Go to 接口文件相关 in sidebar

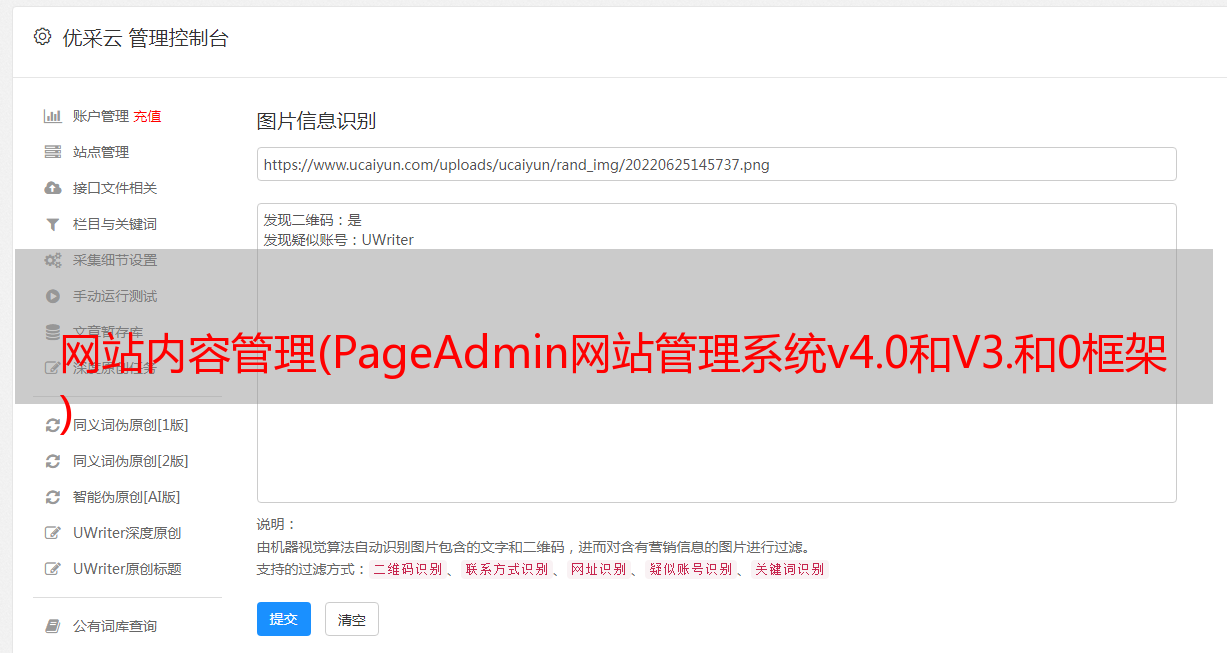115,188
